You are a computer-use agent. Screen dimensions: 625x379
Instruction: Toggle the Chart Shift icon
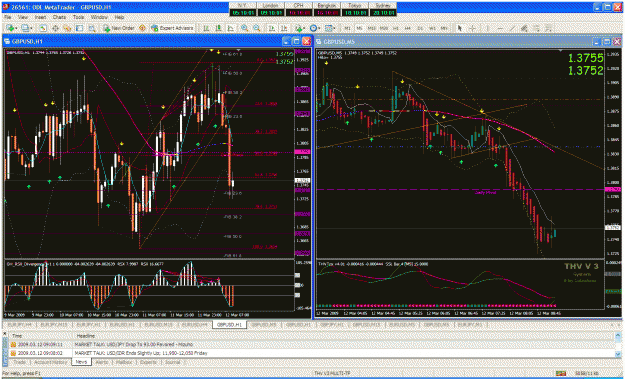284,28
